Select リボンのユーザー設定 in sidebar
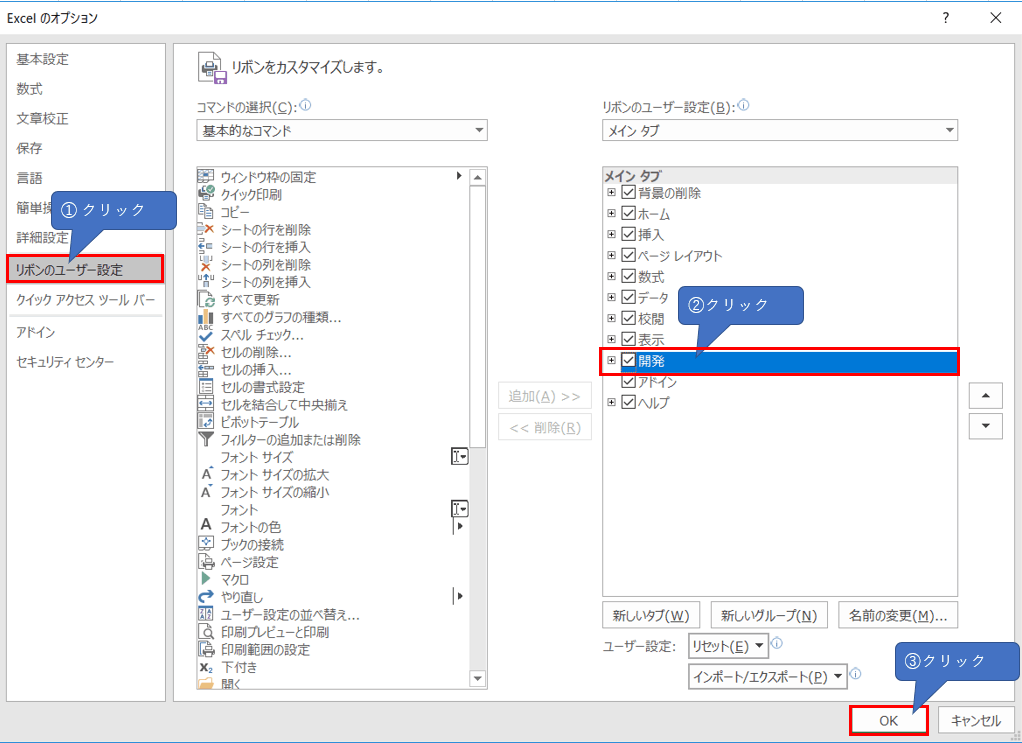 click(85, 269)
